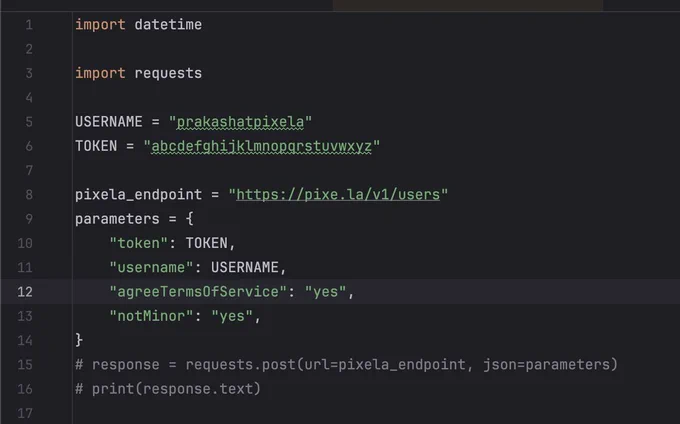Click the "agreeTermsOfService" key

pyautogui.click(x=198, y=292)
